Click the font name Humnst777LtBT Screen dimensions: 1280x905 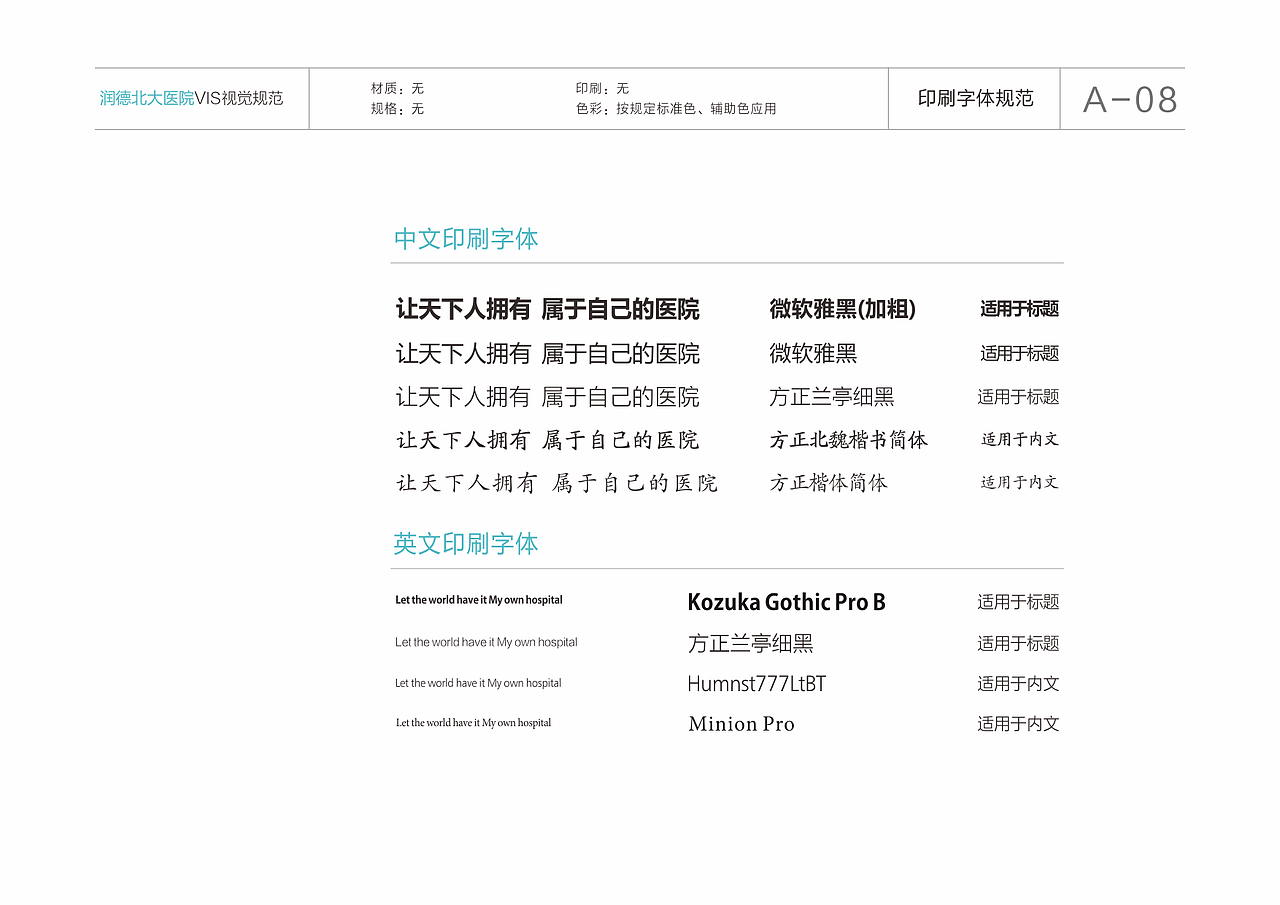tap(757, 684)
